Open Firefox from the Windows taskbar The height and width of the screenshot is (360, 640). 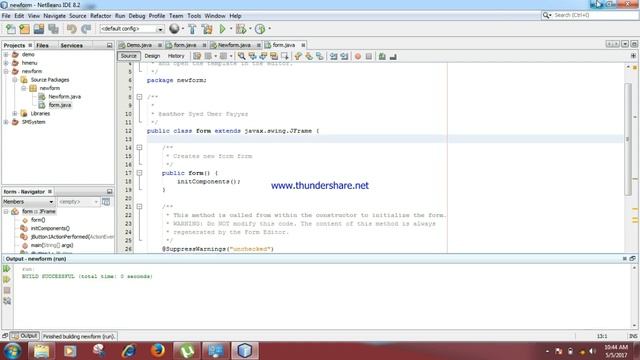click(158, 351)
